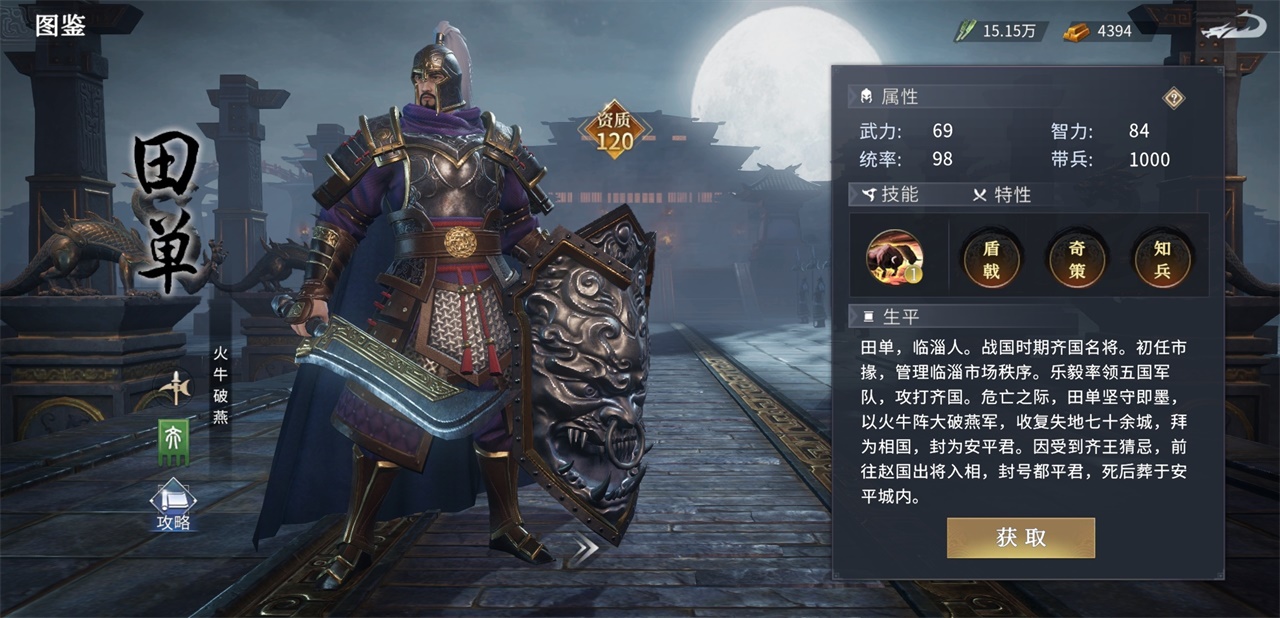Click the 图鉴 title label
The image size is (1280, 618).
pos(60,26)
